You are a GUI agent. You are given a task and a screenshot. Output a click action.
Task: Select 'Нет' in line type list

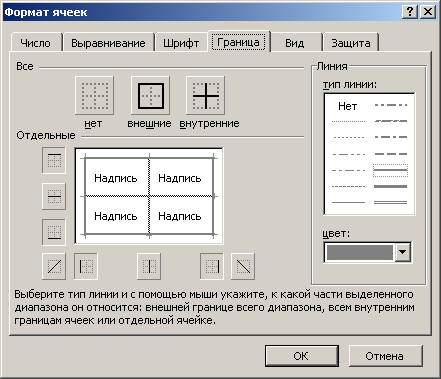[348, 106]
